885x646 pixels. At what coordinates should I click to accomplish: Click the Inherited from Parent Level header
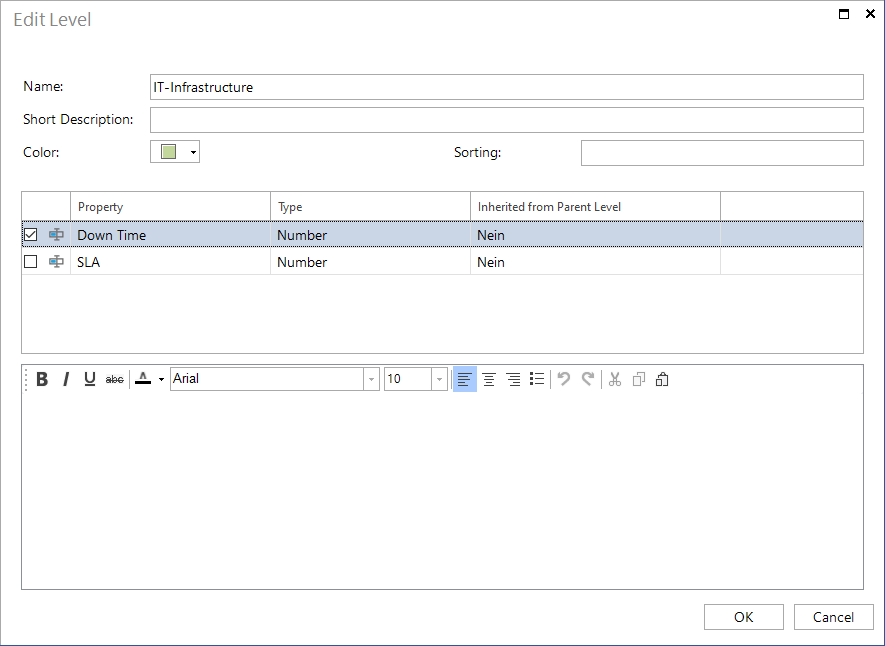point(595,206)
